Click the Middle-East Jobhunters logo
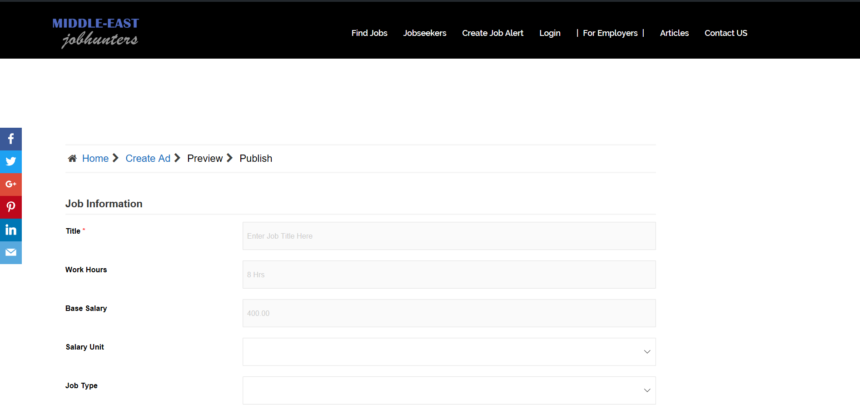Image resolution: width=860 pixels, height=405 pixels. (96, 32)
